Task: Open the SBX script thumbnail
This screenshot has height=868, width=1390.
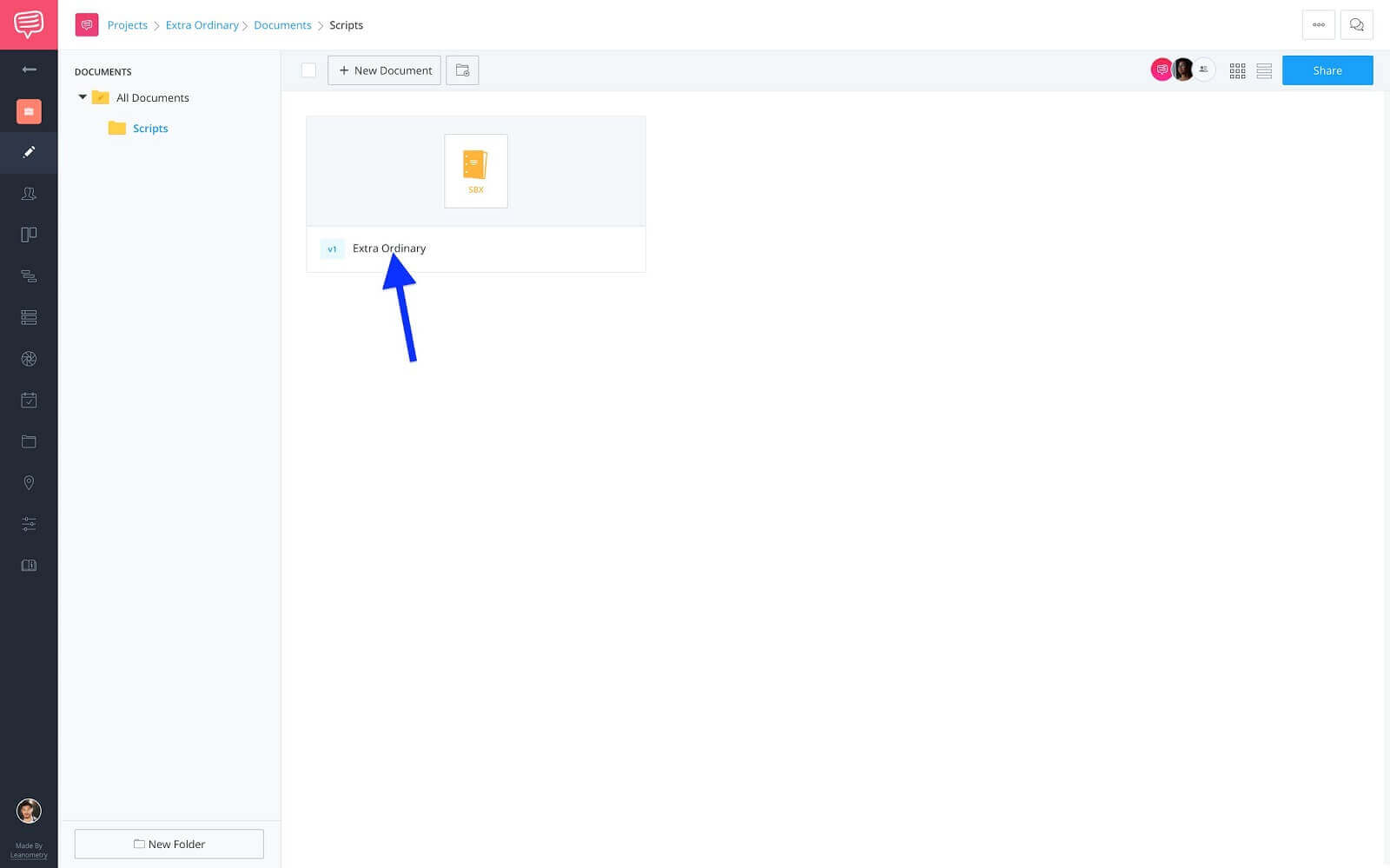Action: click(476, 171)
